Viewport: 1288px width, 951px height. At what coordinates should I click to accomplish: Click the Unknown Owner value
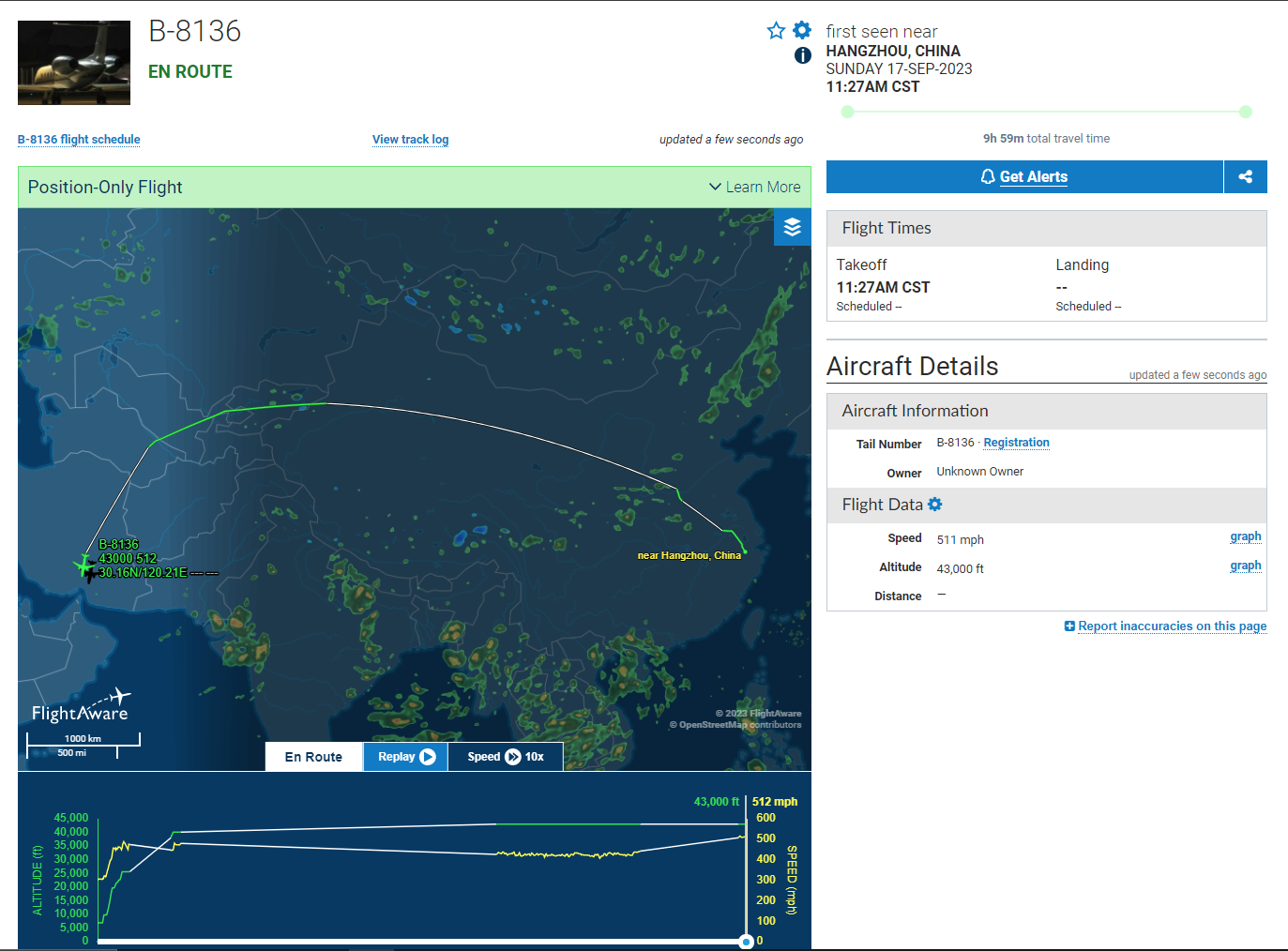[979, 472]
